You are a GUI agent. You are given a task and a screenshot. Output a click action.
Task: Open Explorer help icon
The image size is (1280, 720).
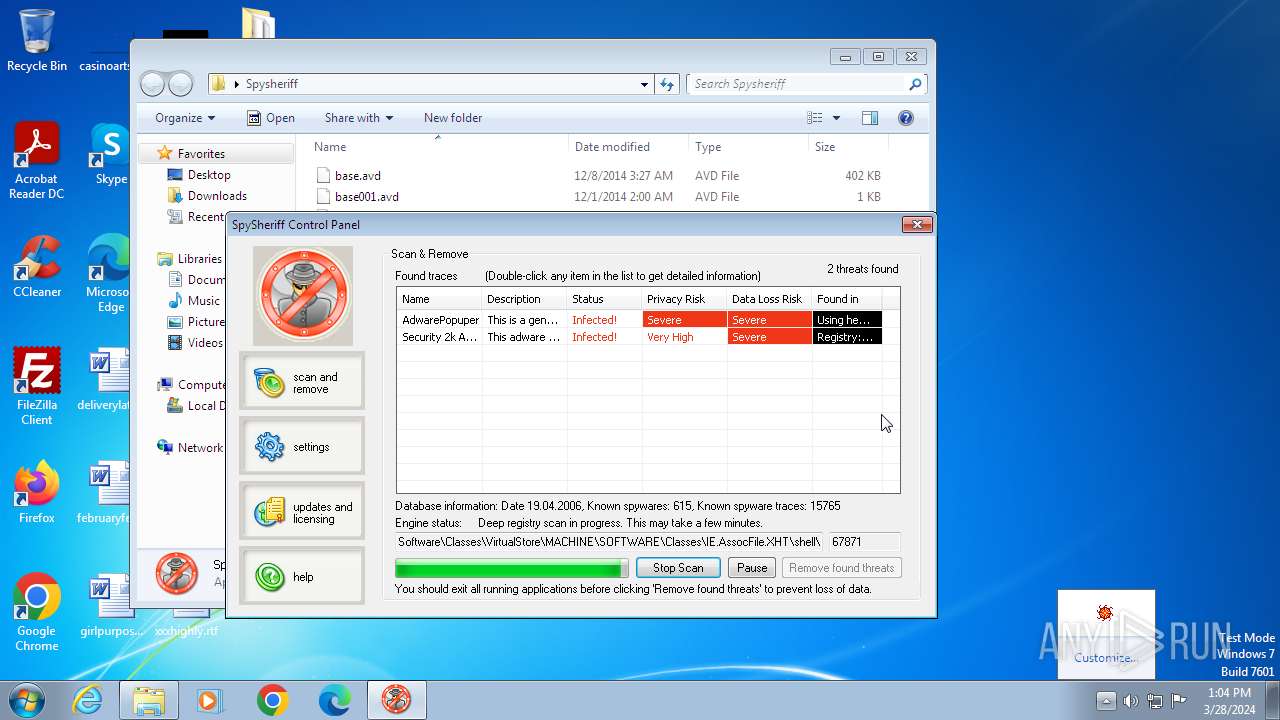[906, 118]
